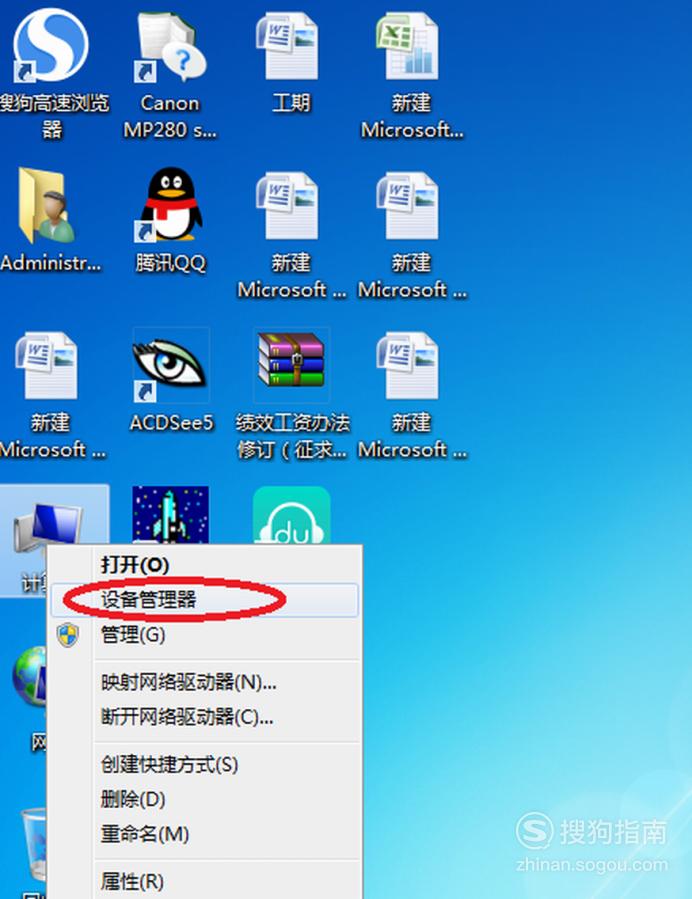
Task: Choose 映射网络驱动器(N)... menu entry
Action: [204, 682]
